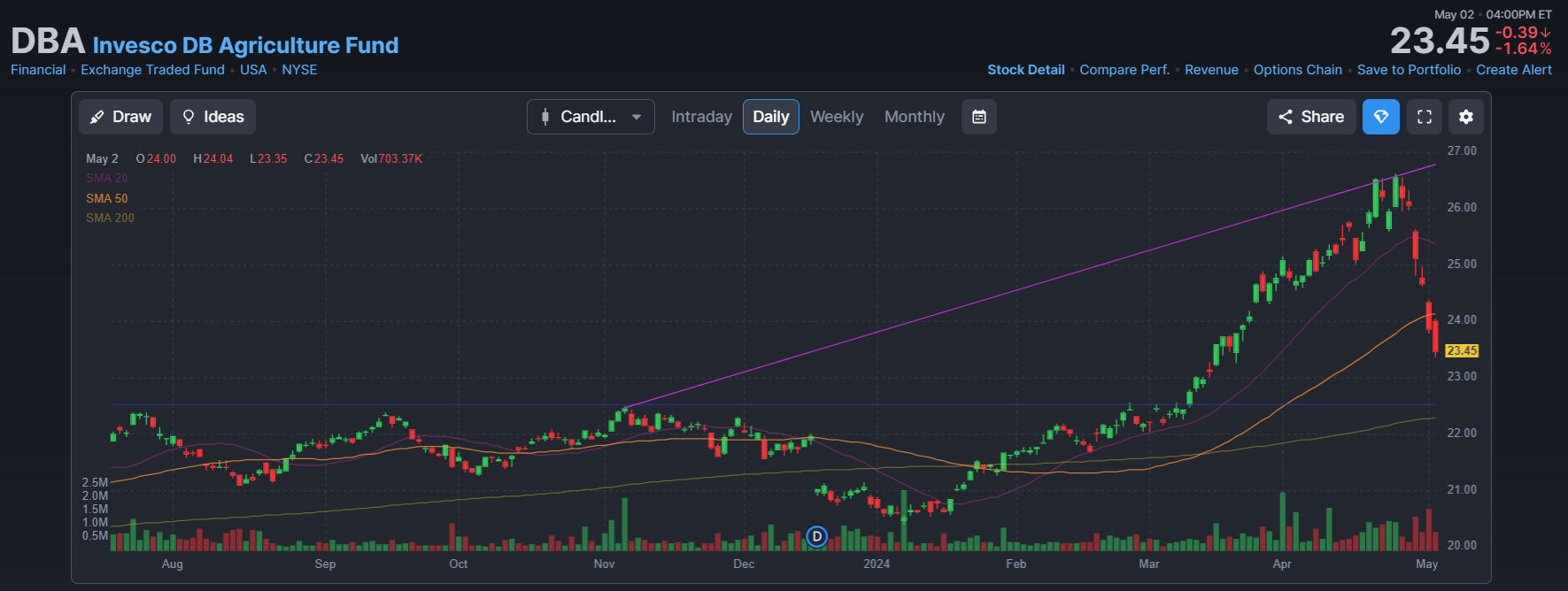The height and width of the screenshot is (591, 1568).
Task: Switch to the Monthly timeframe
Action: click(915, 117)
